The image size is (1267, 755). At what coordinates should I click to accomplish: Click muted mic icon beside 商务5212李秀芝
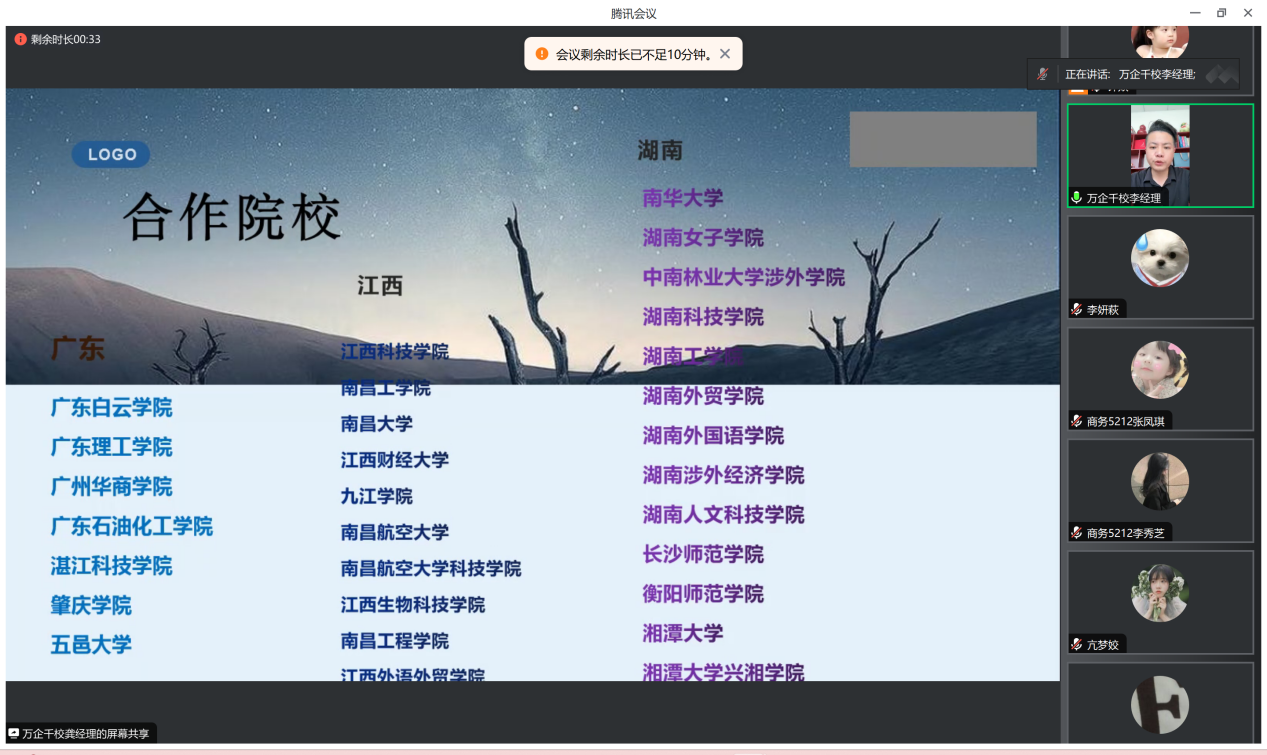coord(1077,533)
